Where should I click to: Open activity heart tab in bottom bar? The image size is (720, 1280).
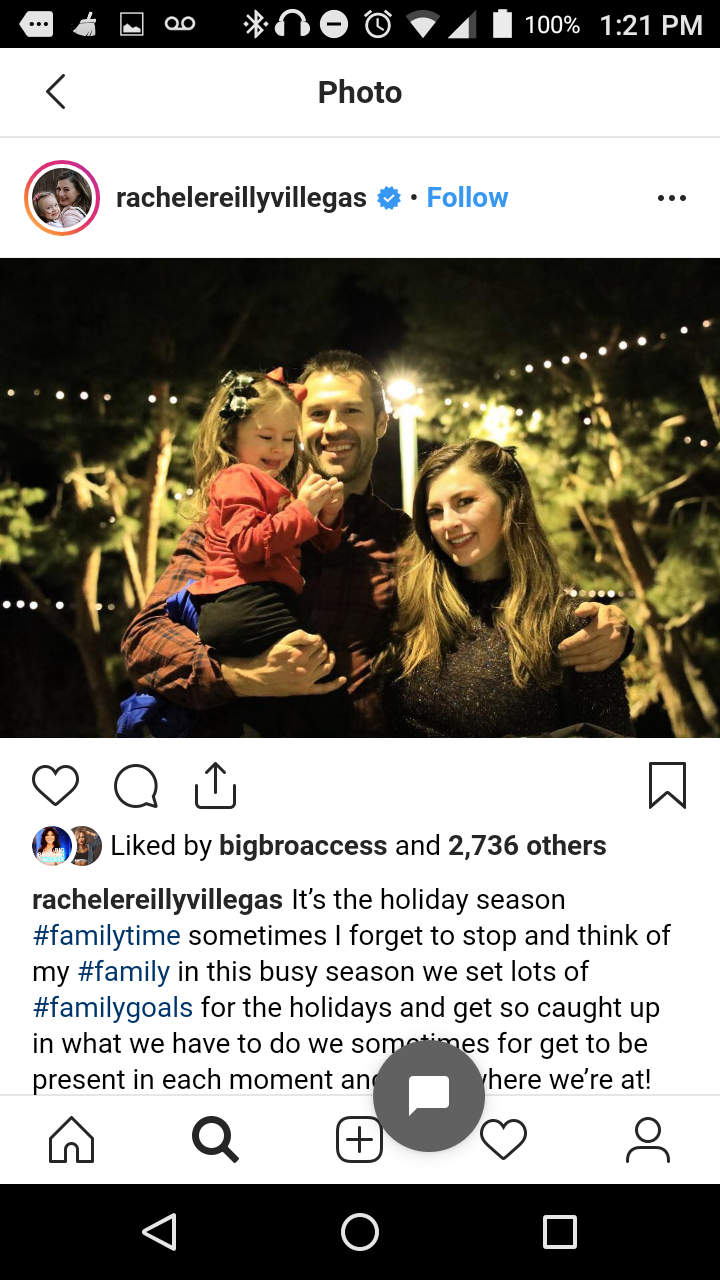pyautogui.click(x=503, y=1140)
